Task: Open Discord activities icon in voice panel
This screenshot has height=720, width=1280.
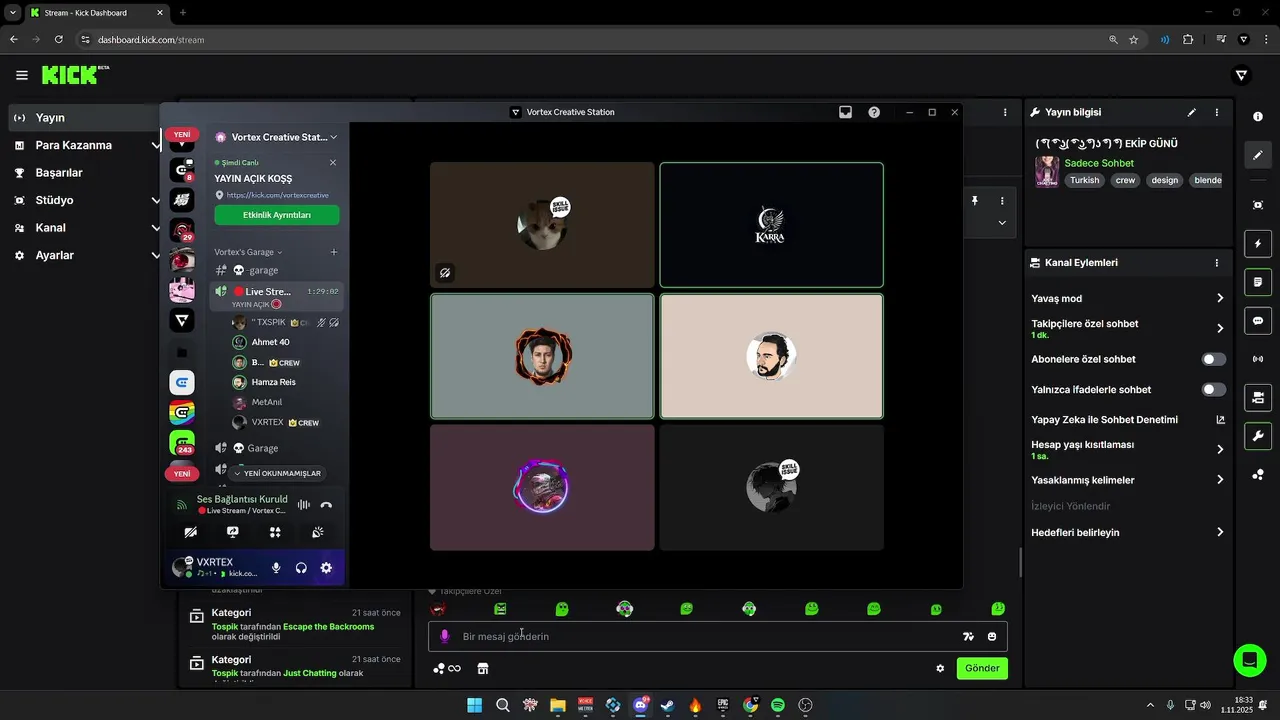Action: (x=275, y=532)
